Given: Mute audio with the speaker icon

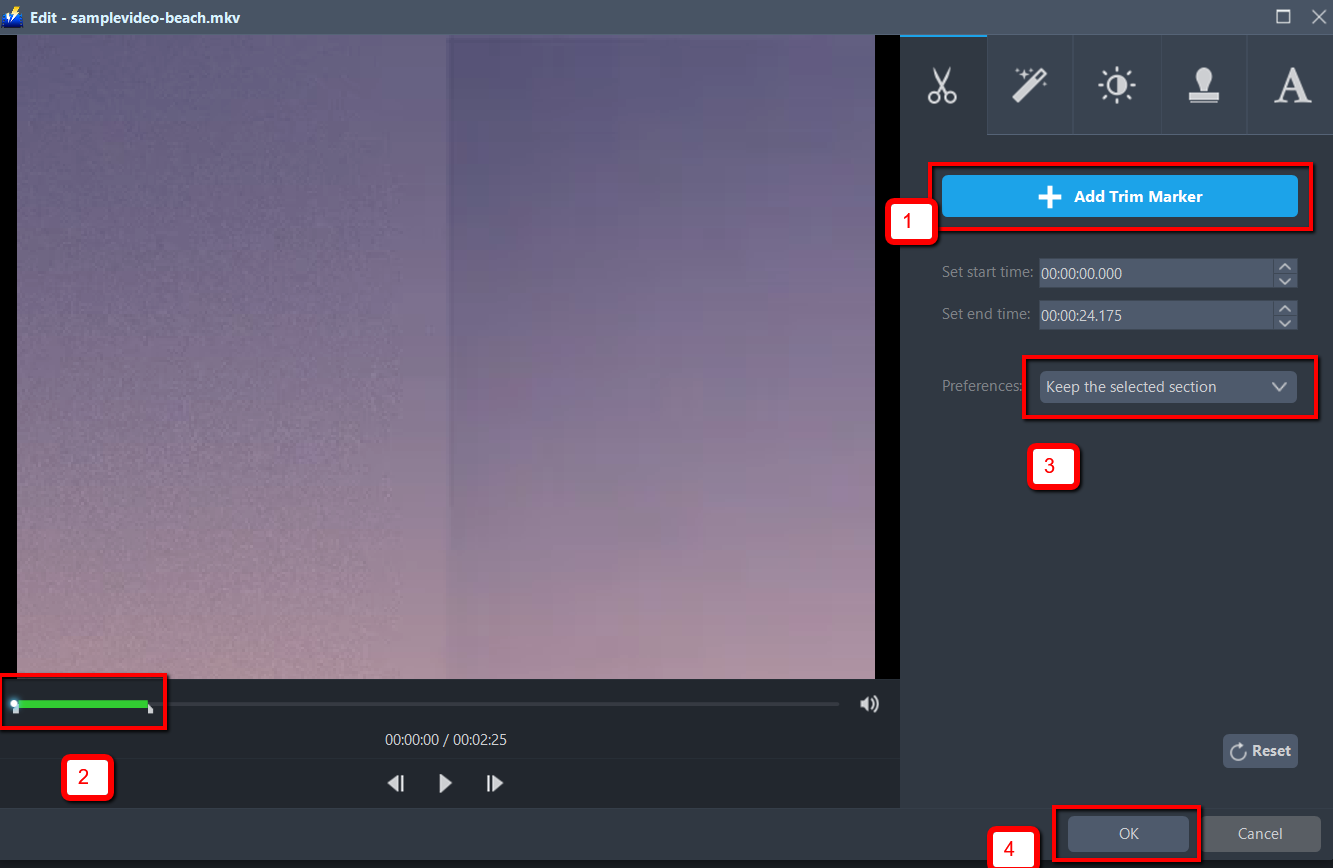Looking at the screenshot, I should pos(869,704).
